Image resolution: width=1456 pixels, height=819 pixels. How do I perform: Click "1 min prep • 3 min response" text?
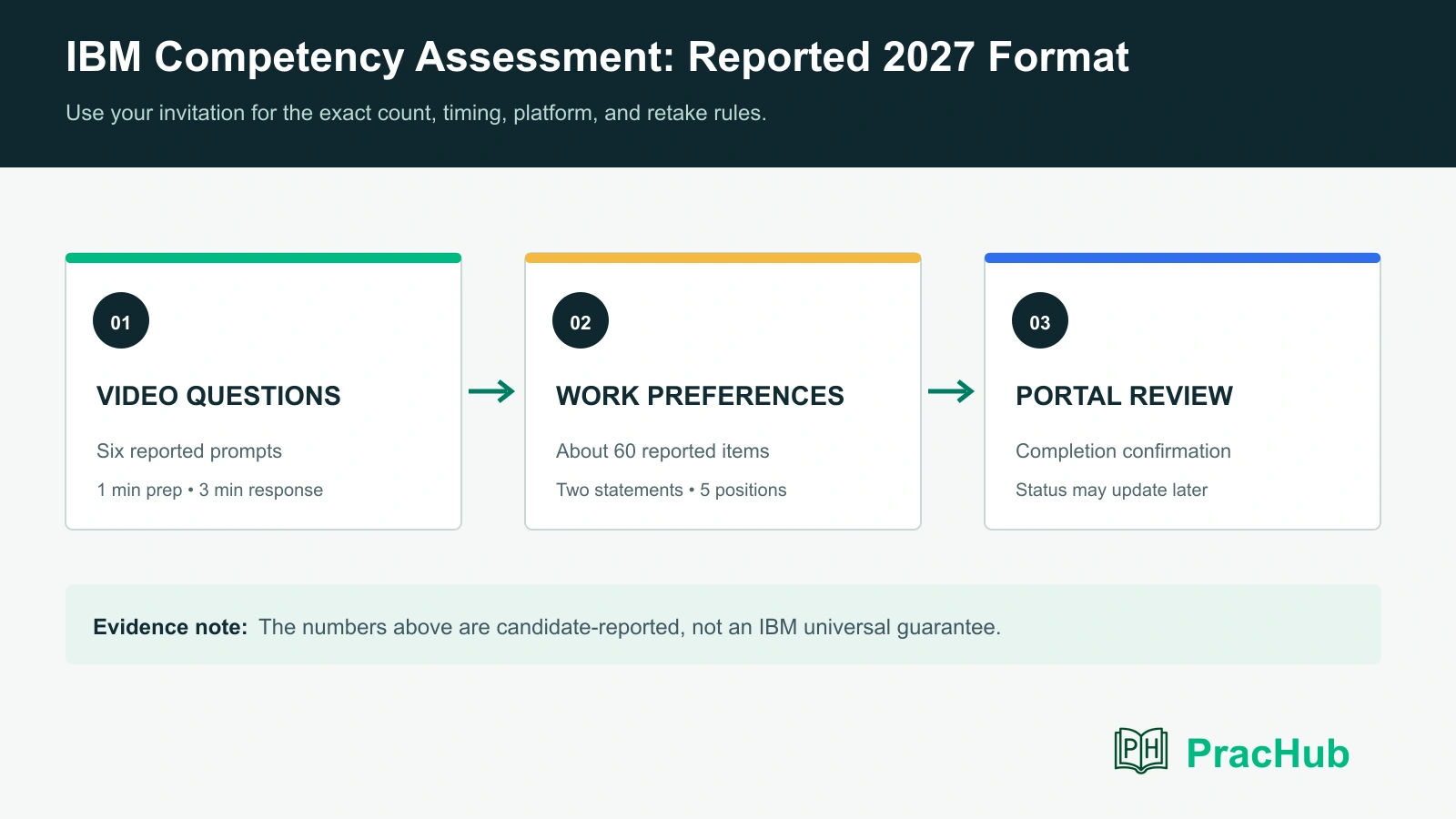[210, 490]
